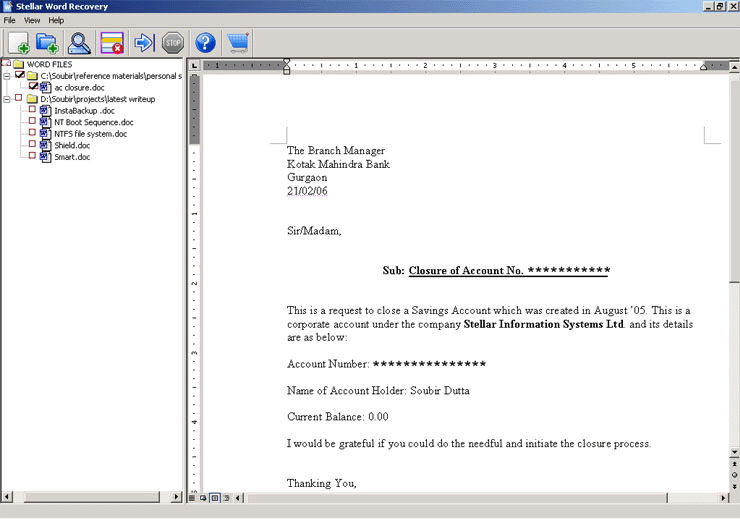Click 'Stellar Information Systems Ltd' bold text
Image resolution: width=740 pixels, height=519 pixels.
544,324
